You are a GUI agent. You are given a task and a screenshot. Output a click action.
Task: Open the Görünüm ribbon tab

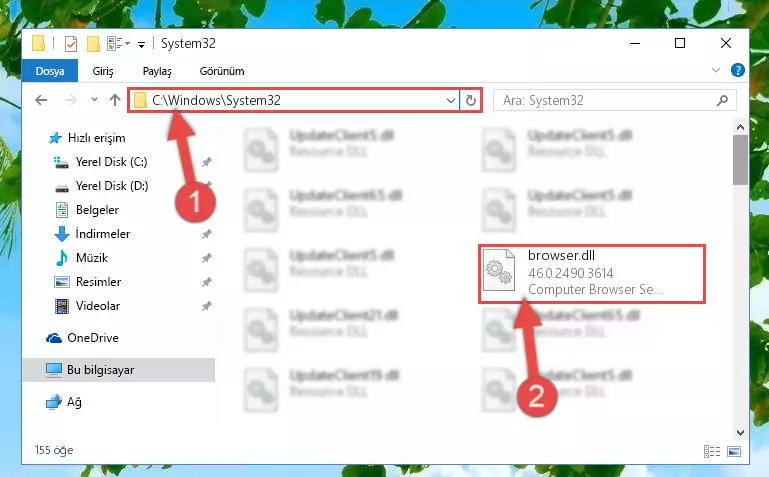click(222, 71)
